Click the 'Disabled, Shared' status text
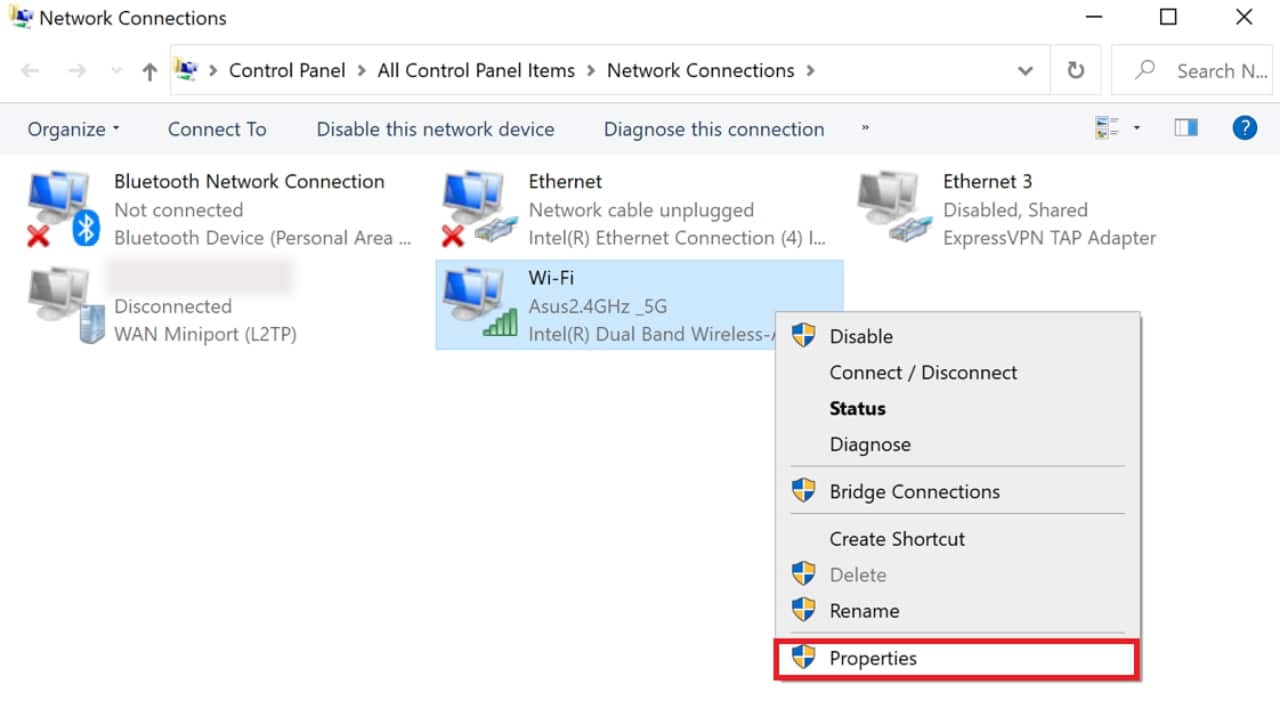The height and width of the screenshot is (720, 1280). coord(1015,210)
